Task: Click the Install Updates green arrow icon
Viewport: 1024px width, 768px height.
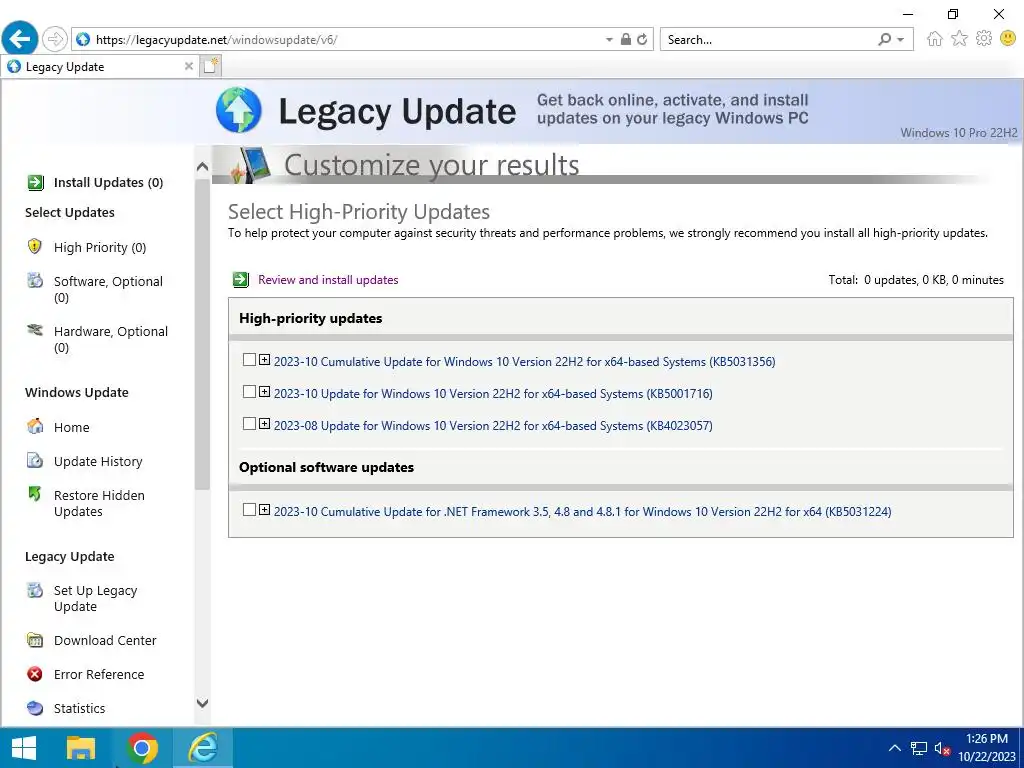Action: coord(35,182)
